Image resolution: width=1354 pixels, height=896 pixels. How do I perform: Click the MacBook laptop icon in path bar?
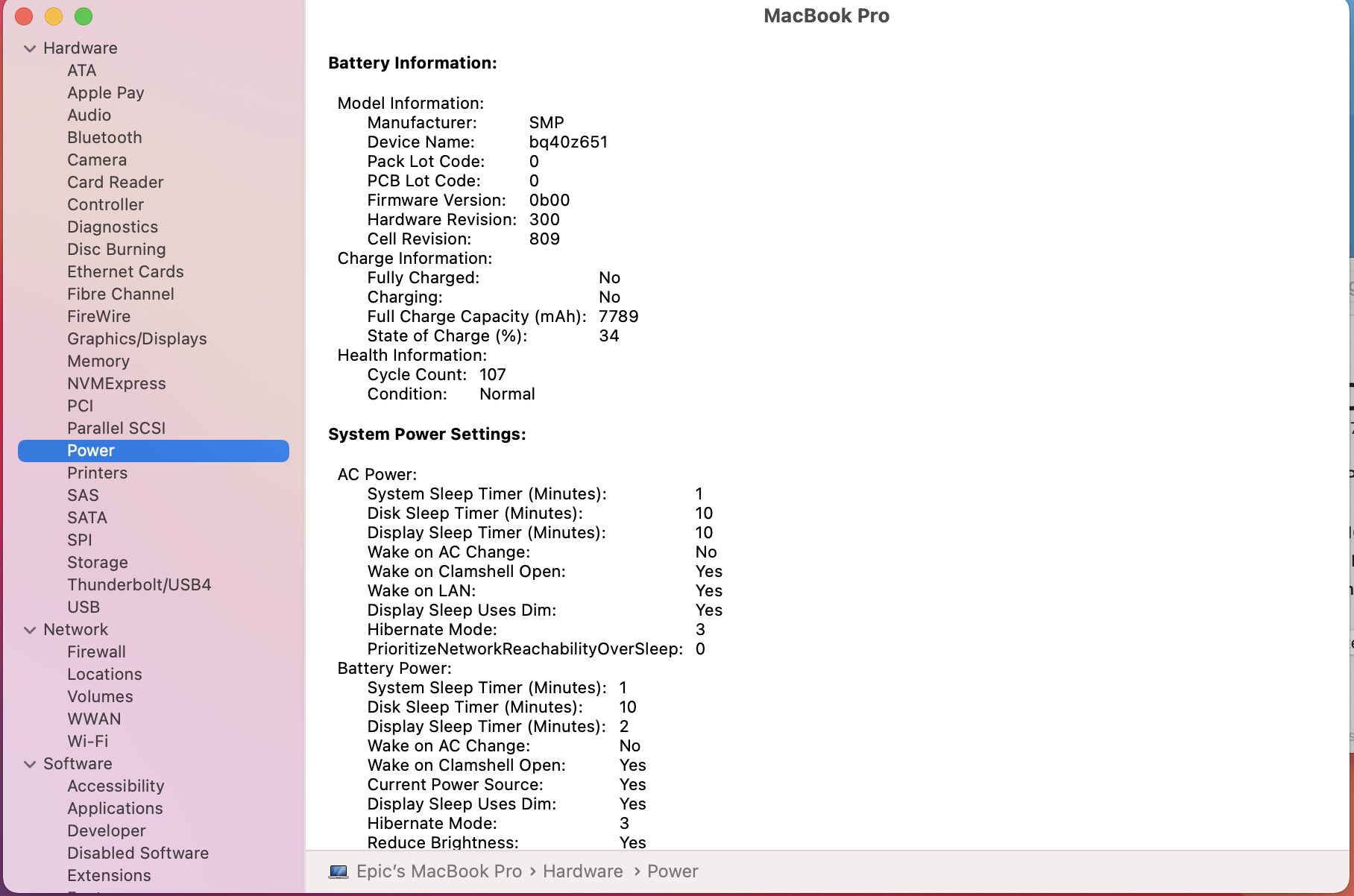click(x=338, y=871)
